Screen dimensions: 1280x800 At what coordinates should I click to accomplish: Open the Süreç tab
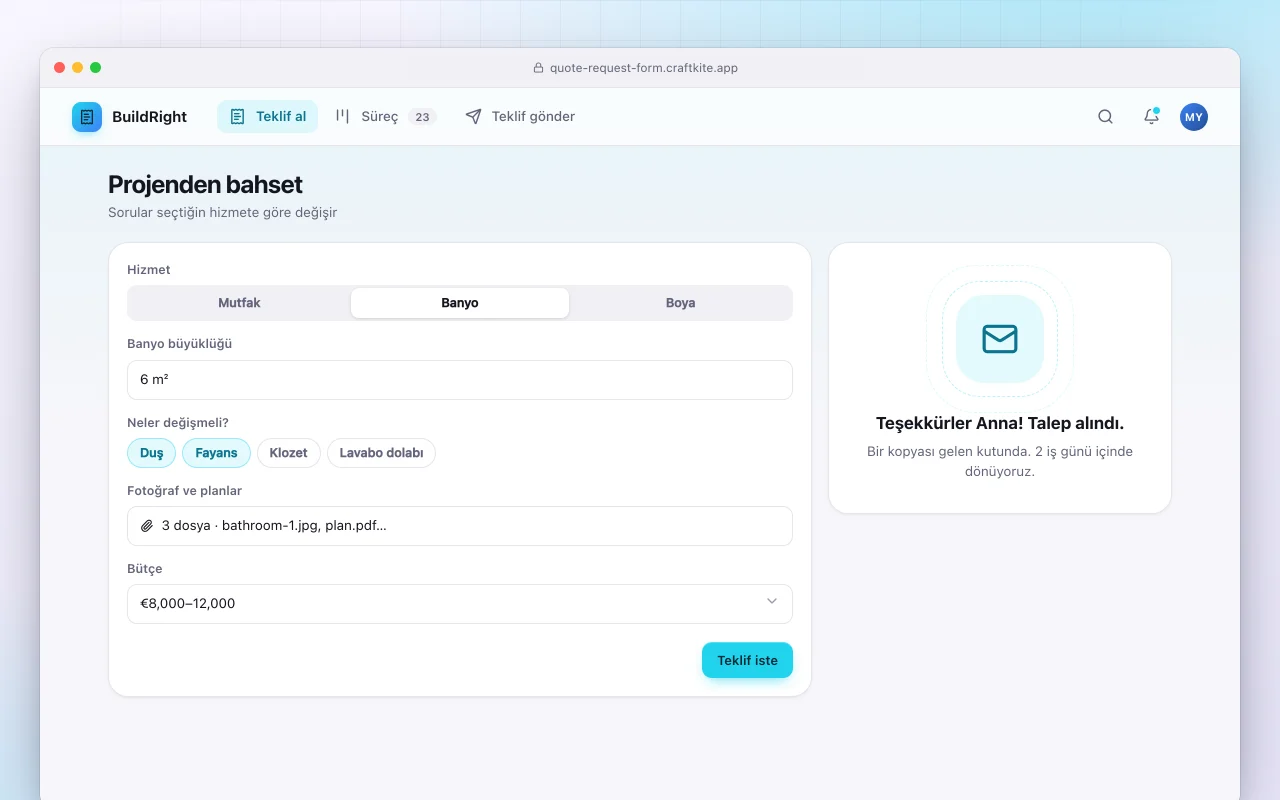[x=385, y=117]
